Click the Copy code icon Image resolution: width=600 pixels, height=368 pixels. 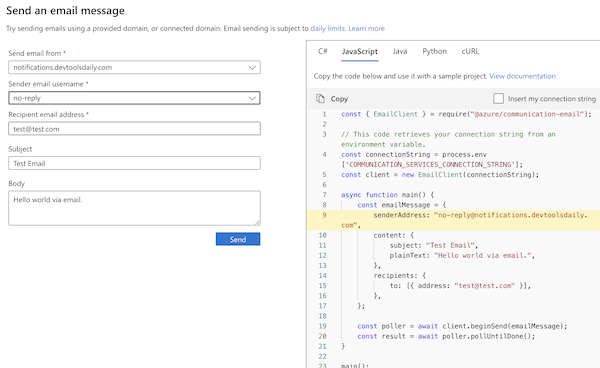(320, 99)
